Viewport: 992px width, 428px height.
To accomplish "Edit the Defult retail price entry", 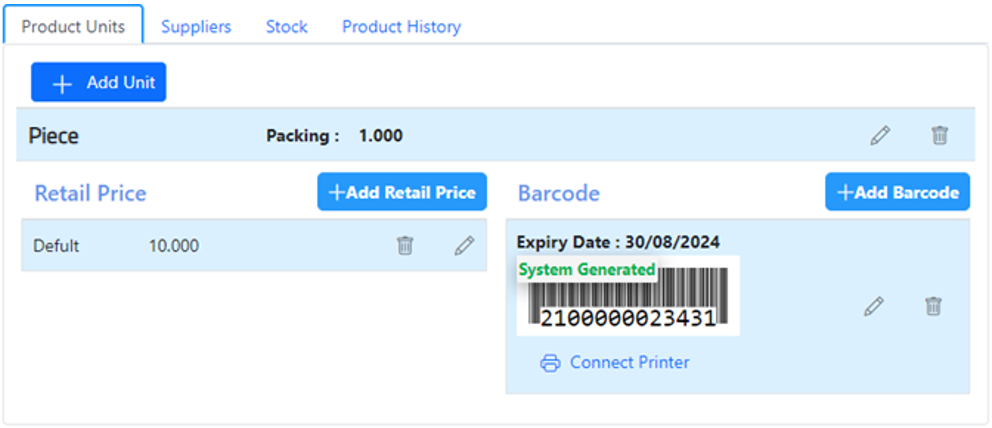I will click(x=464, y=246).
